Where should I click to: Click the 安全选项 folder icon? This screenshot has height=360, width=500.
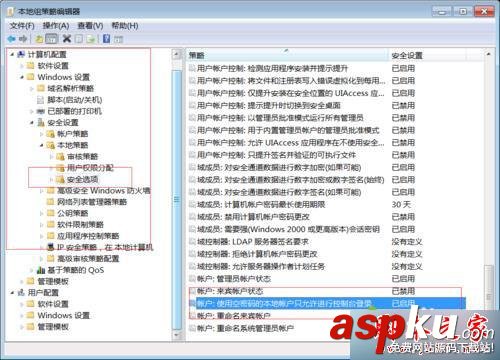pos(60,179)
